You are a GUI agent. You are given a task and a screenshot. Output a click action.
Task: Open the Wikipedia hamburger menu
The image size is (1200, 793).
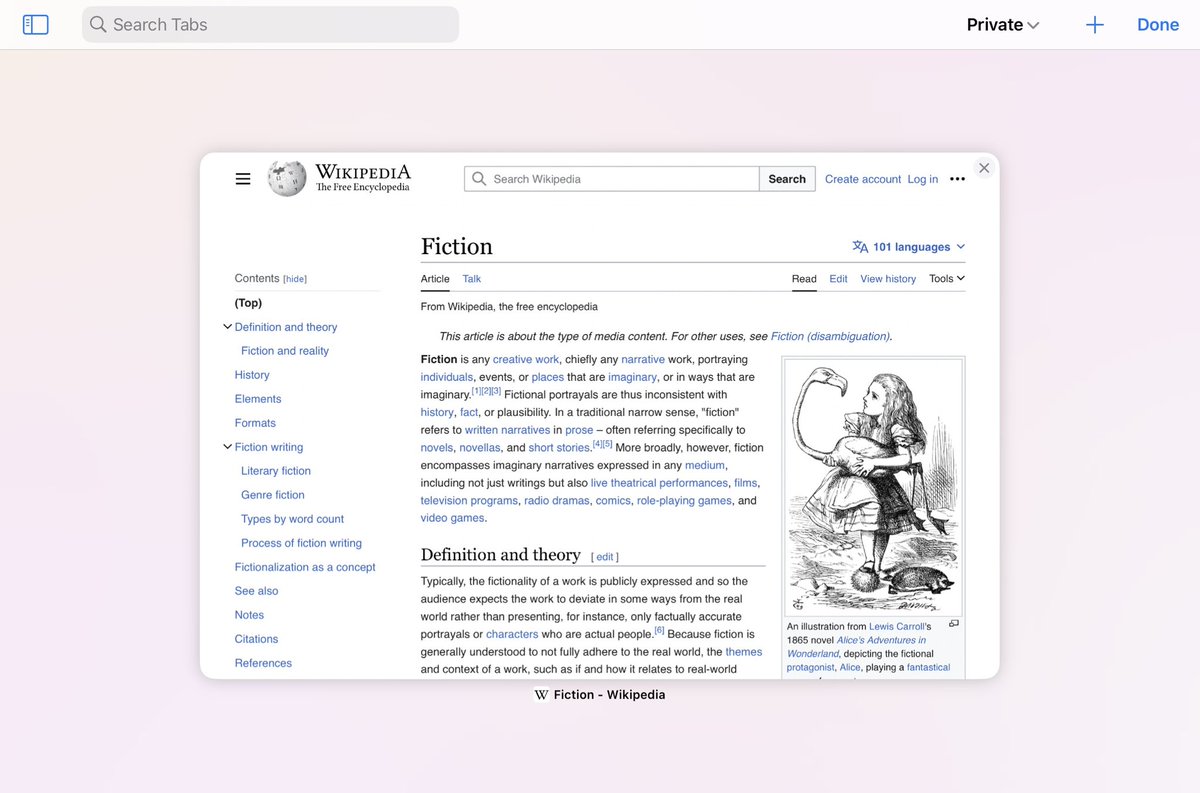[x=243, y=179]
